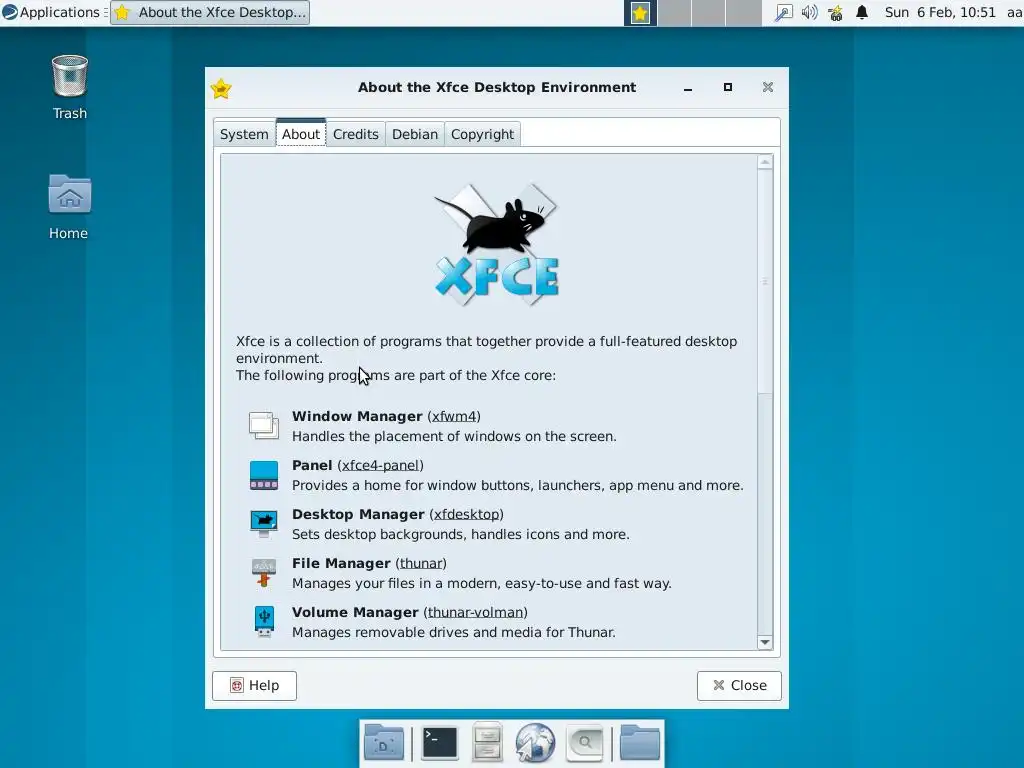Screen dimensions: 1024x768
Task: Click the Window Manager icon
Action: [x=264, y=426]
